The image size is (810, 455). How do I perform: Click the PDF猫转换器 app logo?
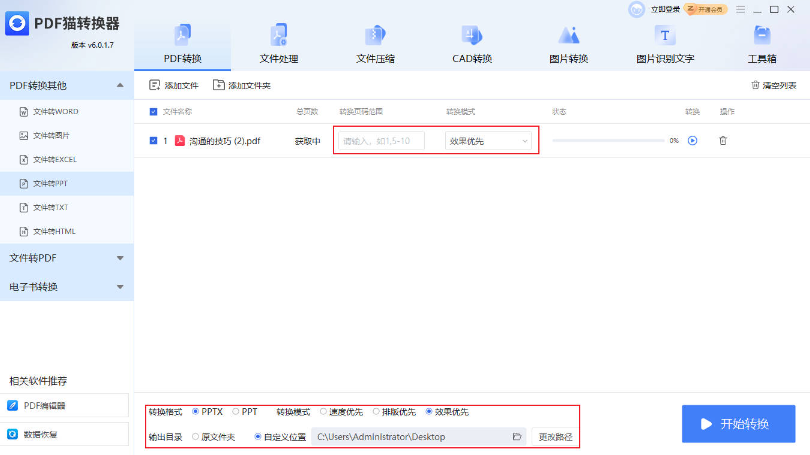click(x=17, y=23)
